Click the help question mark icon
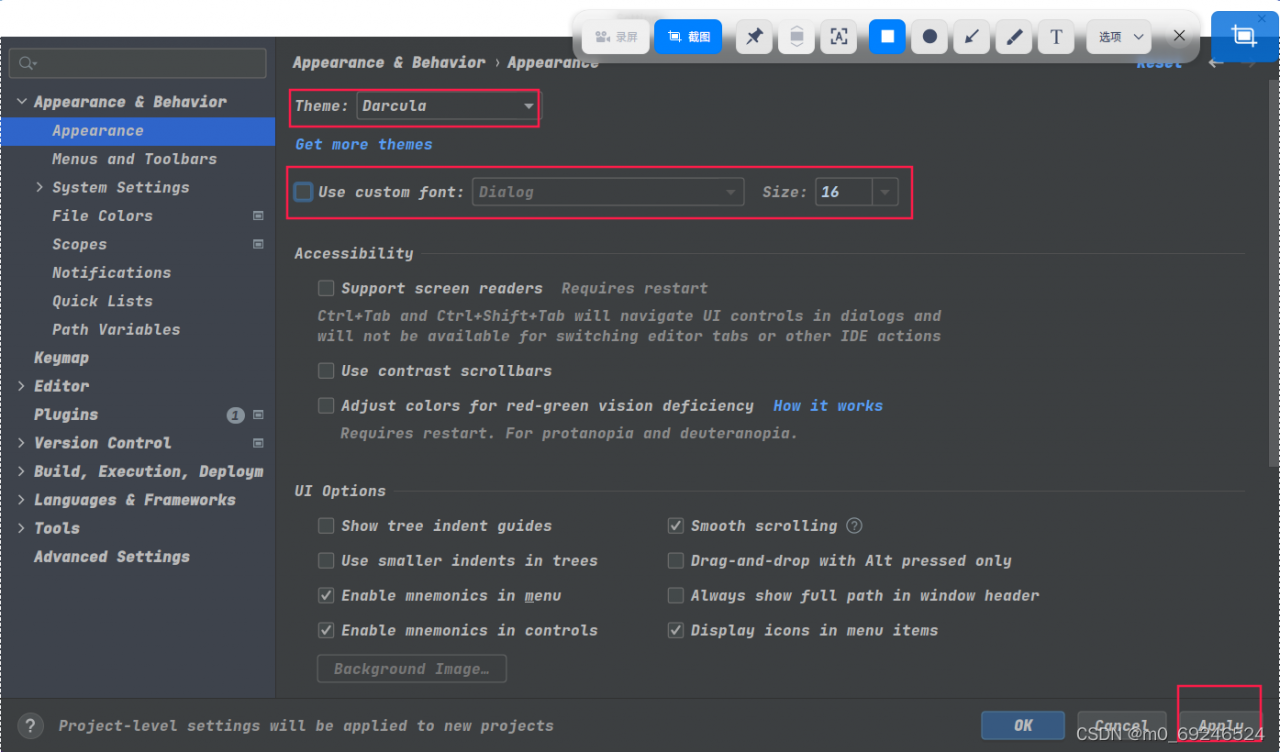This screenshot has height=752, width=1280. (x=31, y=726)
